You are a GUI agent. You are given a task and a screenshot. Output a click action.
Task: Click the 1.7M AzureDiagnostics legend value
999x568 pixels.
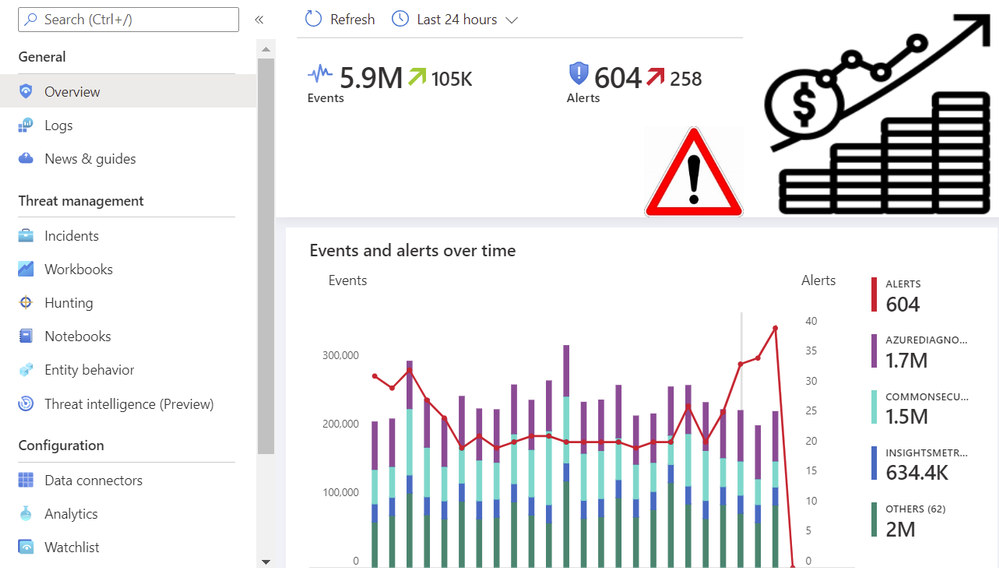click(x=906, y=360)
